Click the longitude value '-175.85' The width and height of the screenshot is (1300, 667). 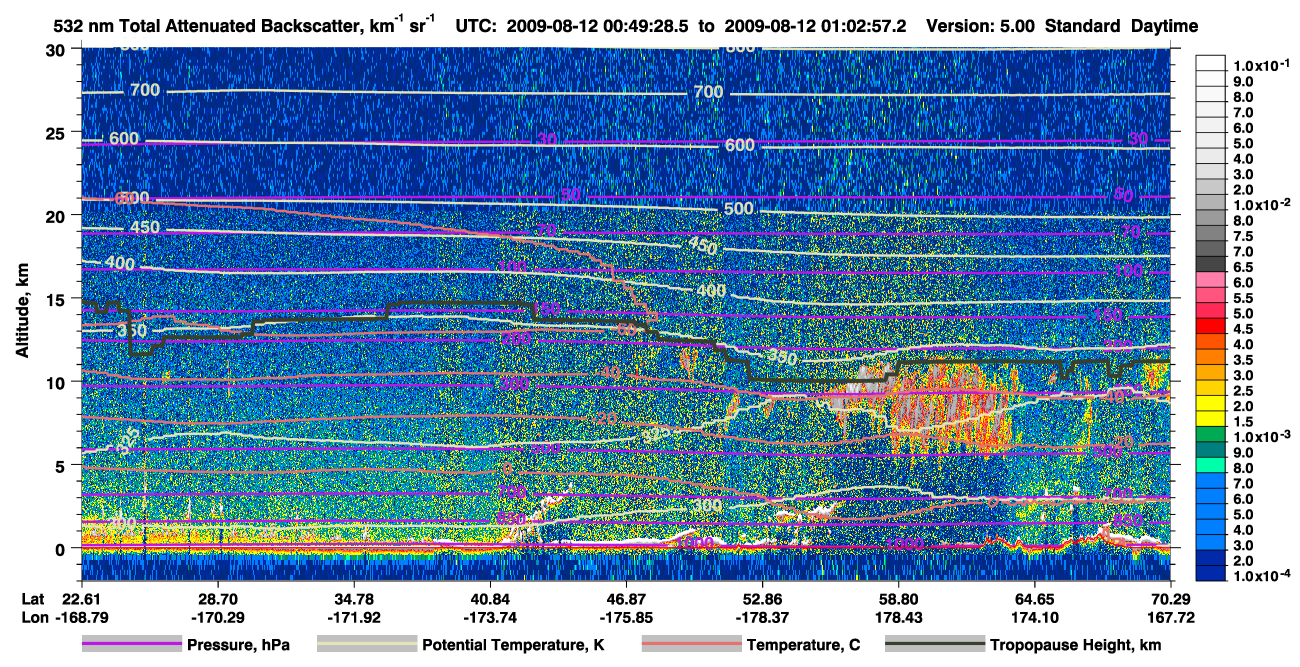coord(626,617)
